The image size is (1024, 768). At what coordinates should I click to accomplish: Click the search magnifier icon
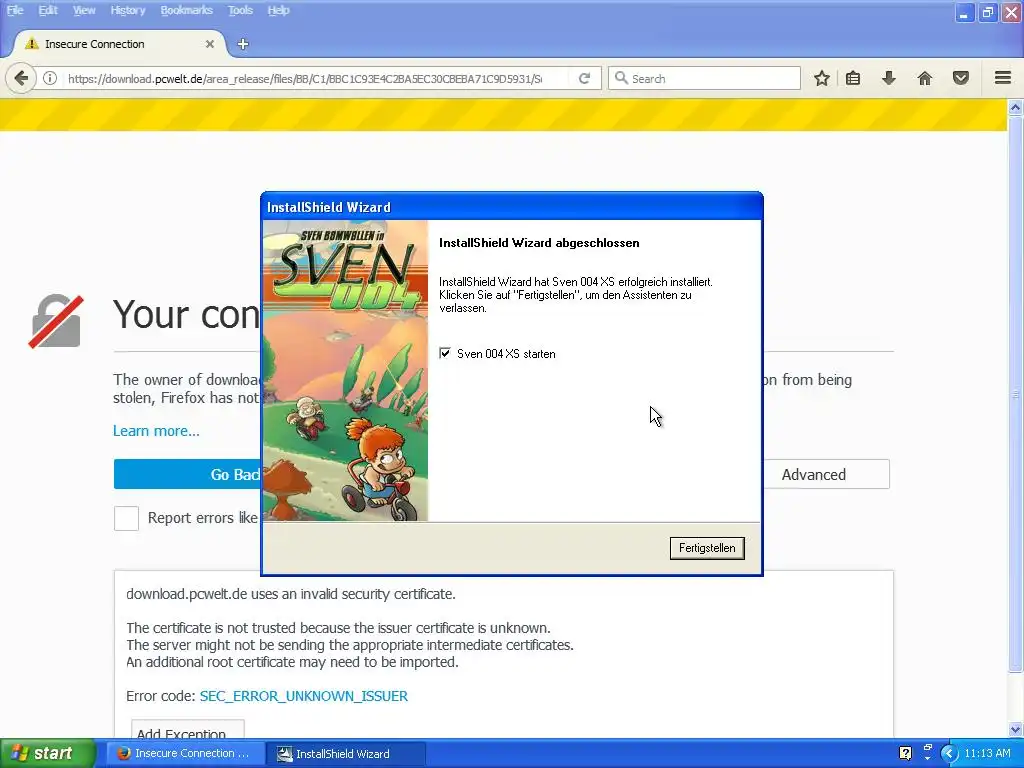(x=621, y=78)
